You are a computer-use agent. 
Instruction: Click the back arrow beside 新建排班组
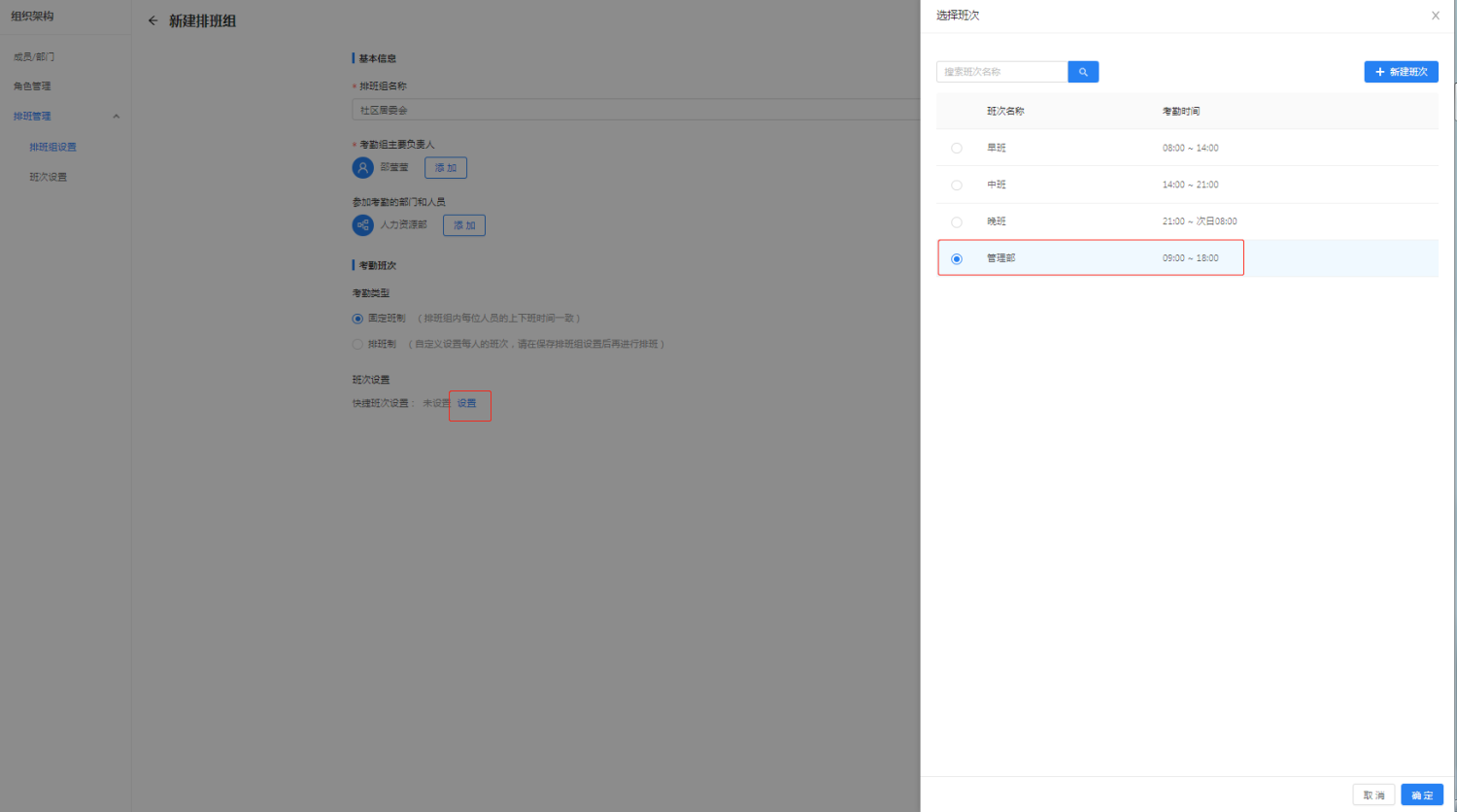[x=152, y=20]
